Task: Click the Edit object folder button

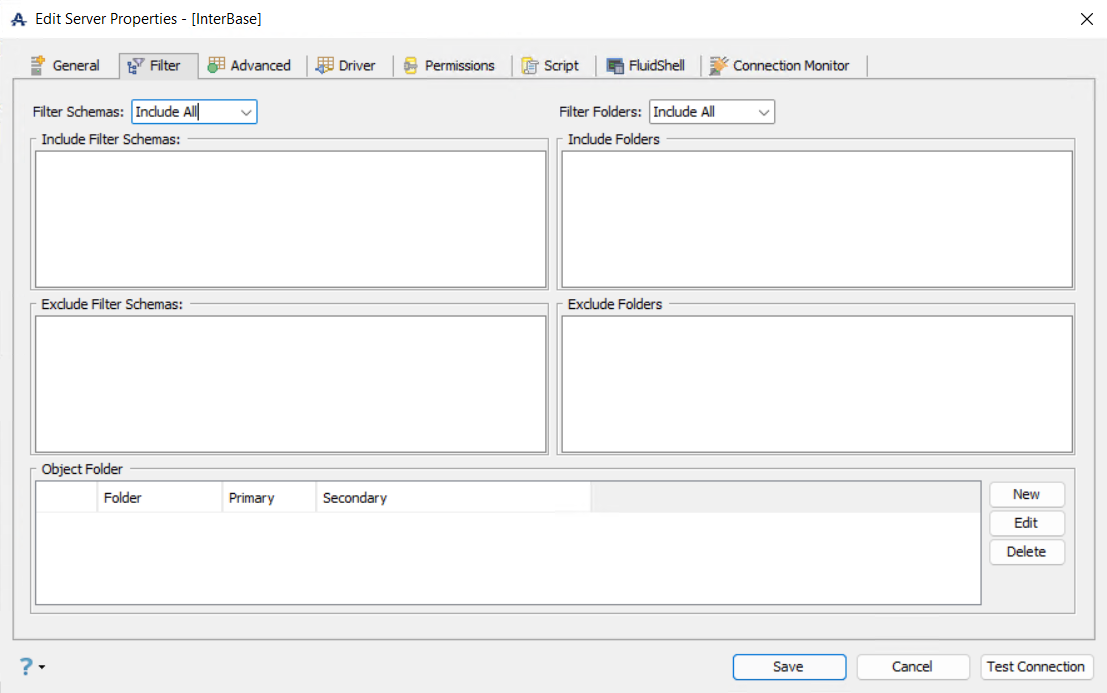Action: [x=1027, y=523]
